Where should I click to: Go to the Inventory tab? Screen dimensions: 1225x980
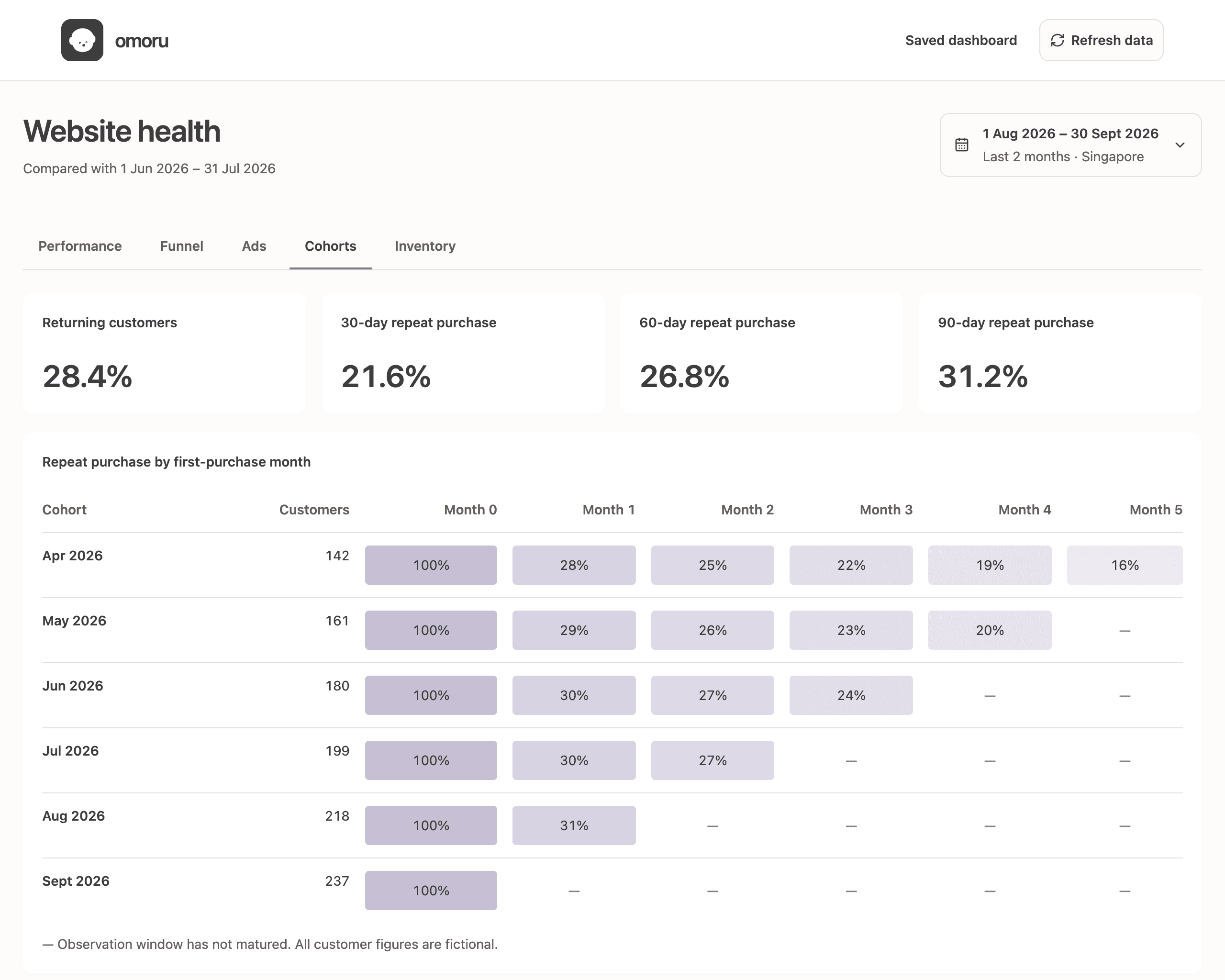425,246
